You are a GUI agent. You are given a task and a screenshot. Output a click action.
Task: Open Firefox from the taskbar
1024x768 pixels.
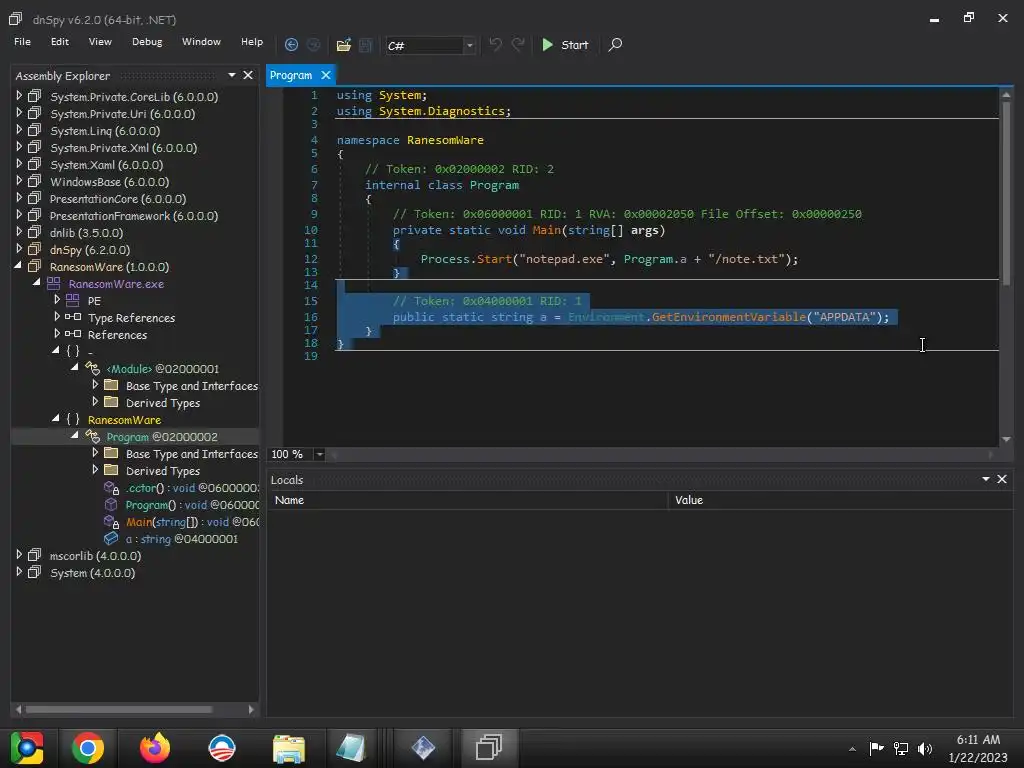point(155,747)
